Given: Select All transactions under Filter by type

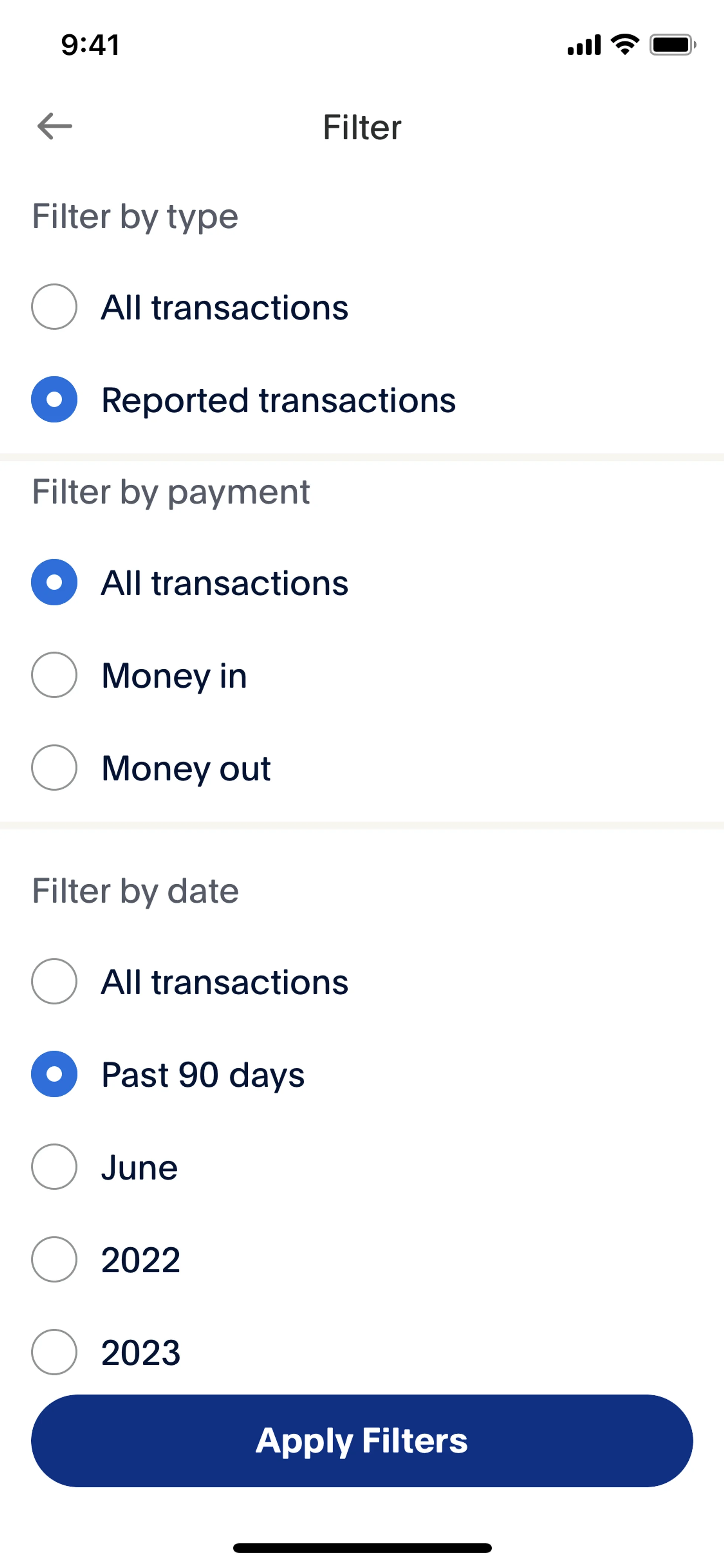Looking at the screenshot, I should tap(54, 307).
